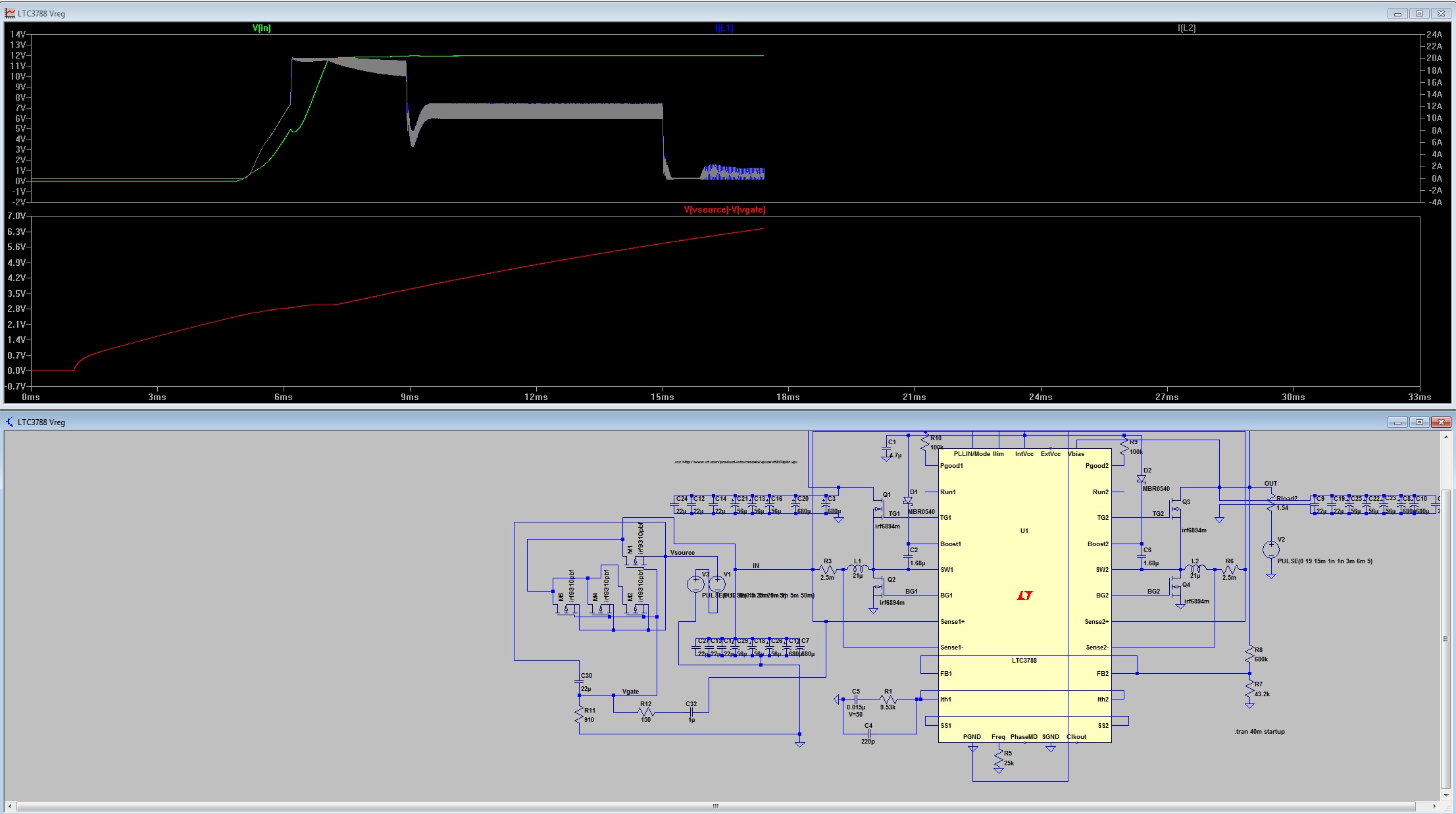
Task: Click the 14V left axis label
Action: click(18, 34)
